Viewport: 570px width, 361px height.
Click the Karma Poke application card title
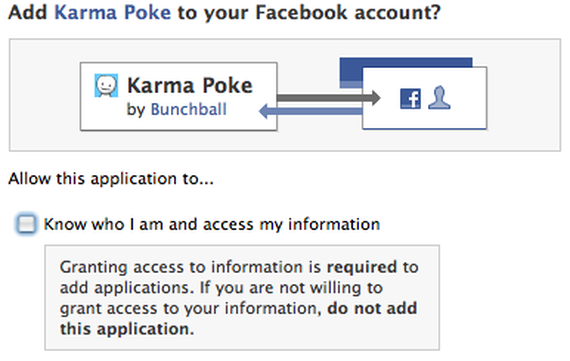190,85
